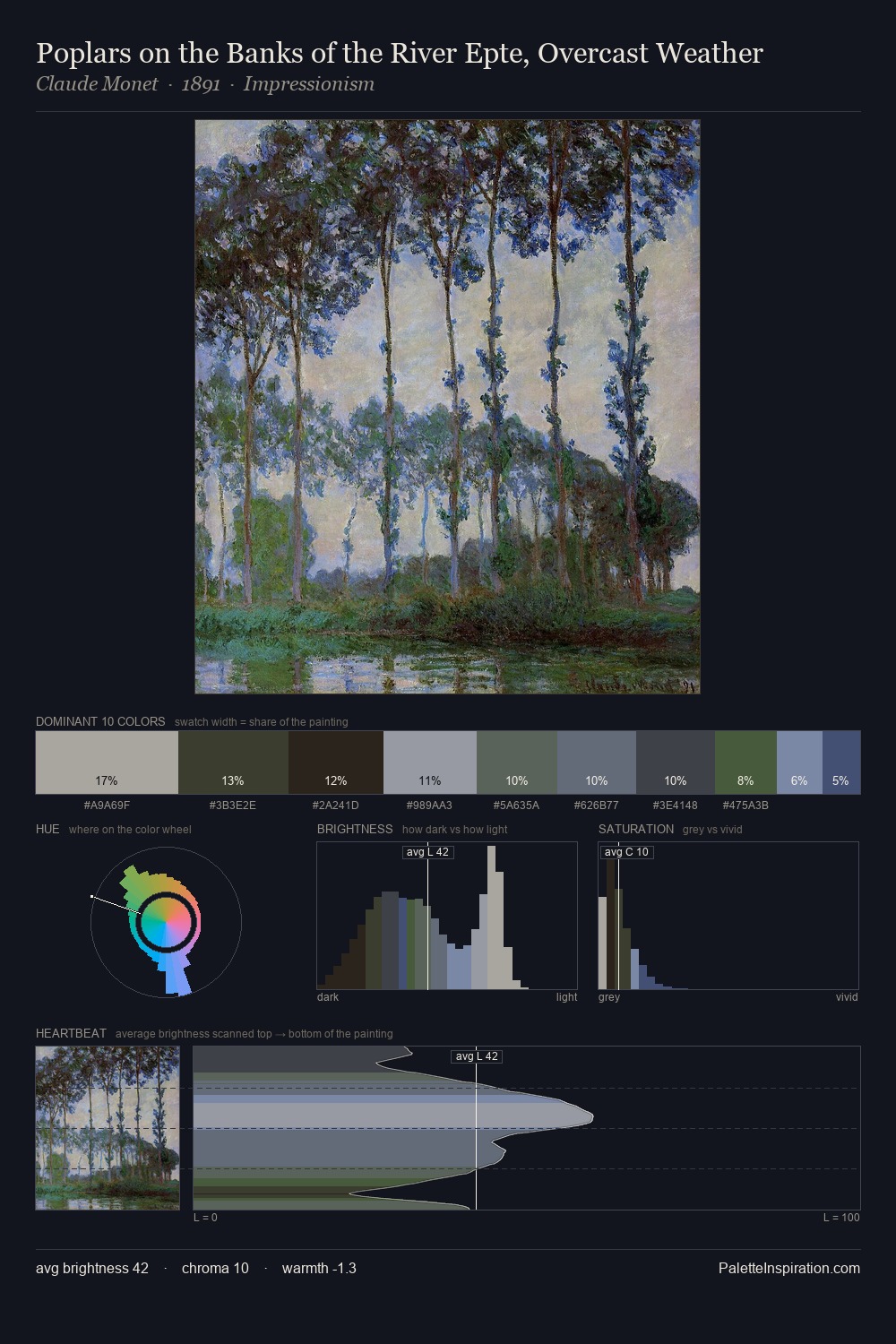Click the 'L = 0' axis label

click(x=205, y=1218)
